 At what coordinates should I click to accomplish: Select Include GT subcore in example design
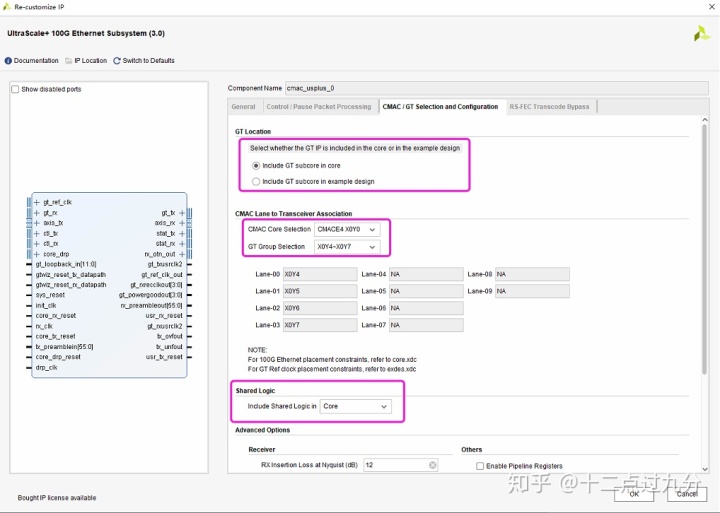256,181
